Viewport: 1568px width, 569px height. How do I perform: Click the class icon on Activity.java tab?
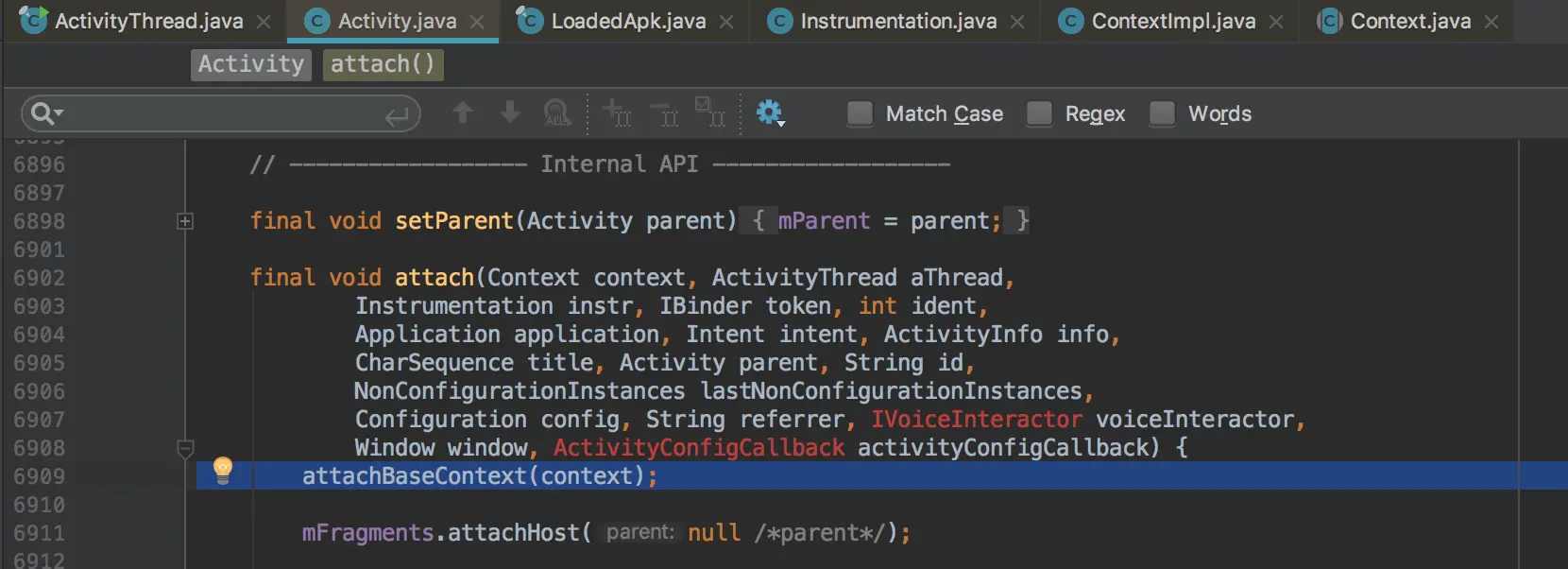[317, 21]
